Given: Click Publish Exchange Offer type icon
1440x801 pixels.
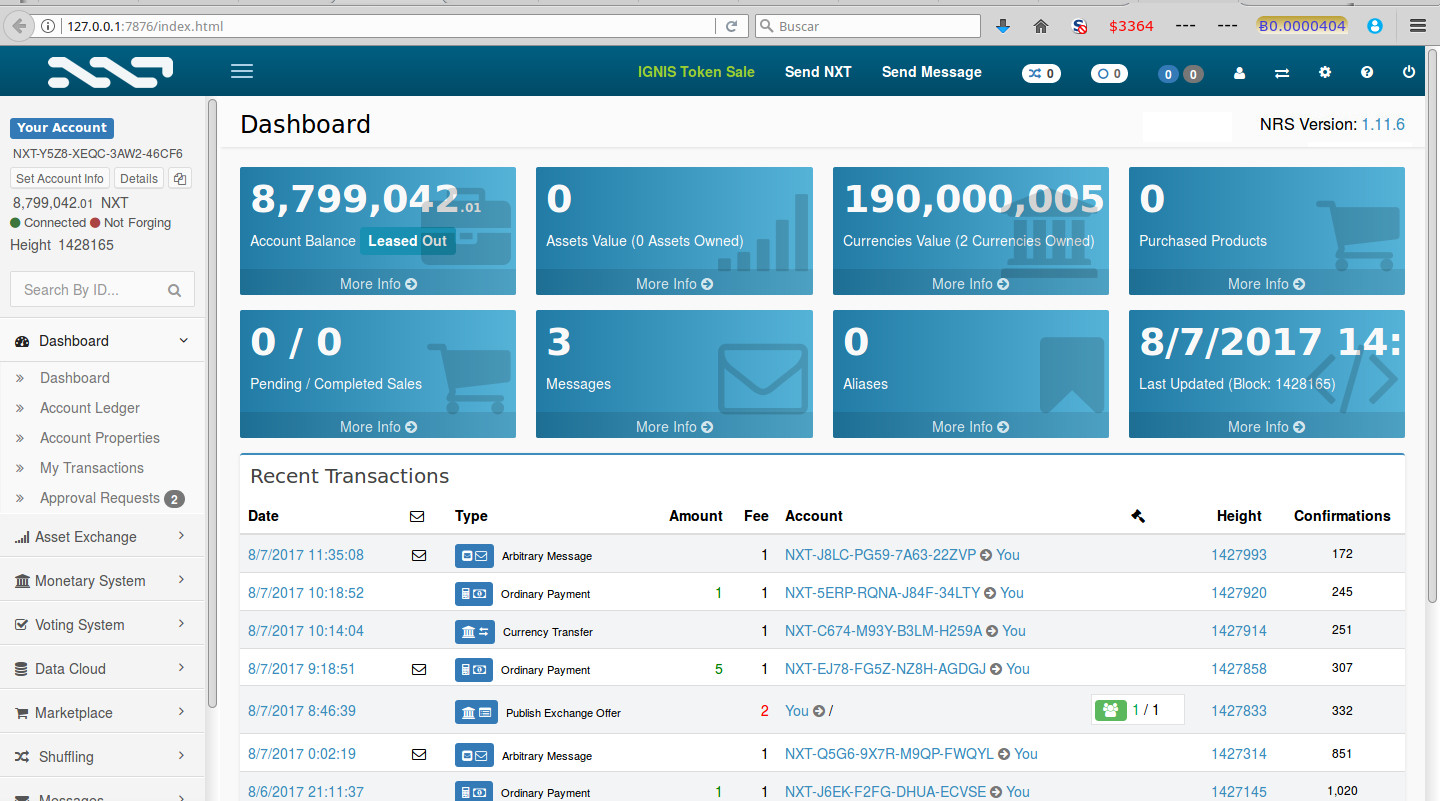Looking at the screenshot, I should coord(474,713).
